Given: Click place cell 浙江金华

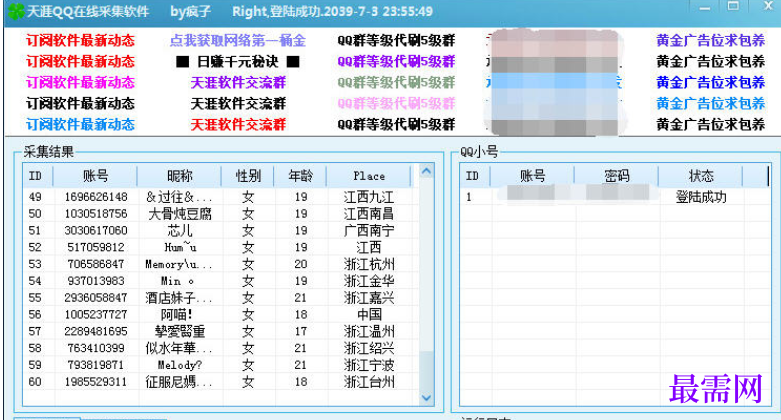Looking at the screenshot, I should pos(369,281).
